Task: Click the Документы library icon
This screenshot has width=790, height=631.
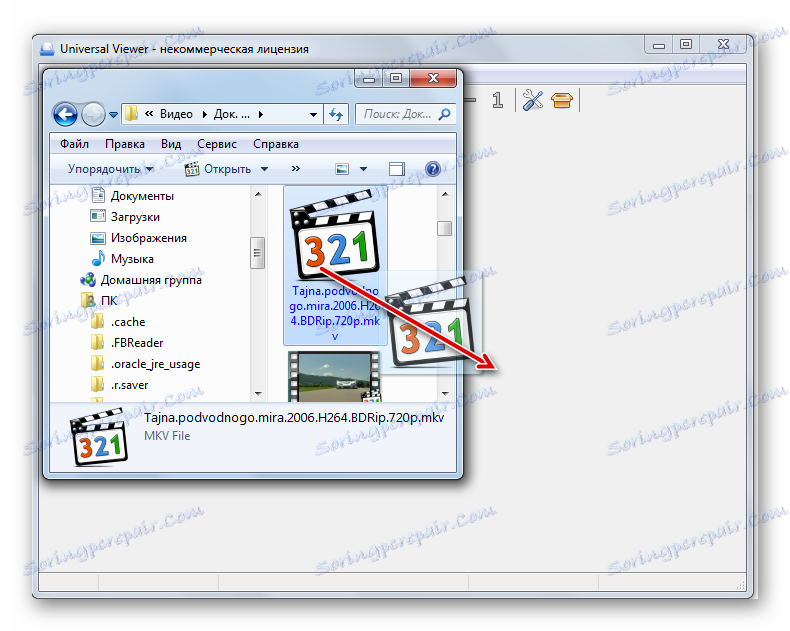Action: point(98,196)
